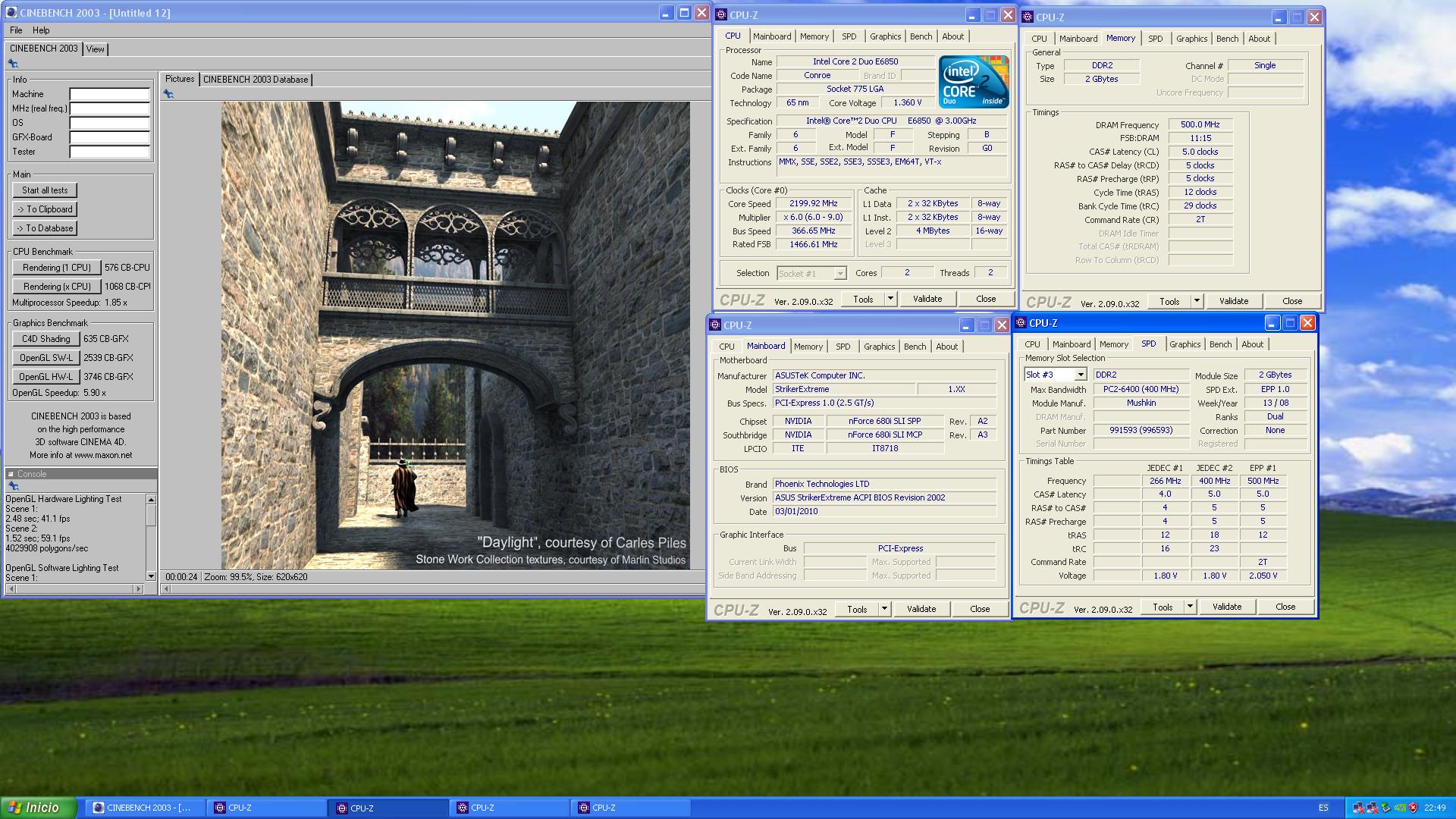Image resolution: width=1456 pixels, height=819 pixels.
Task: Click Validate in CPU-Z Memory window
Action: pyautogui.click(x=1233, y=301)
